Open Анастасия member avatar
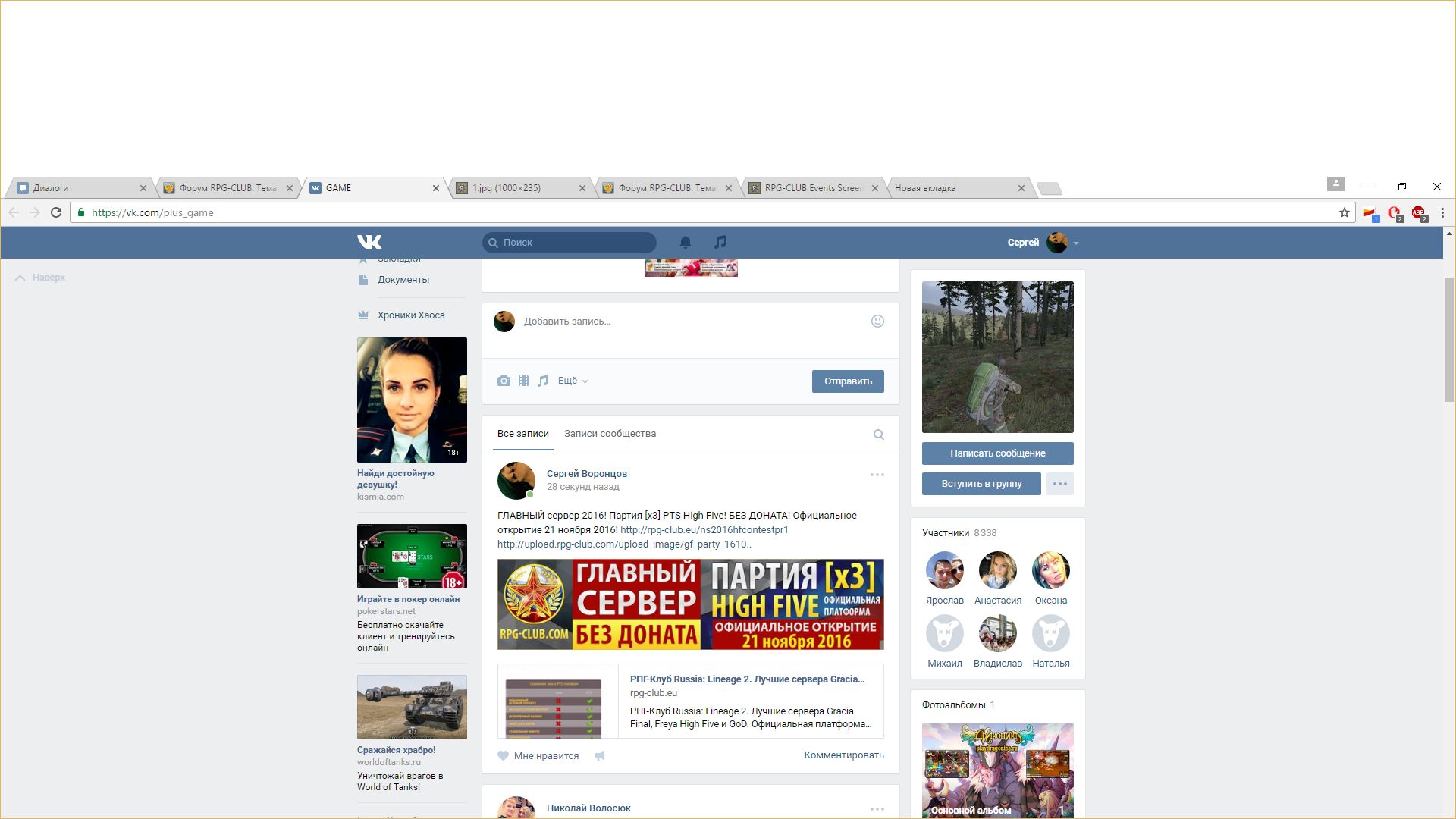This screenshot has width=1456, height=819. pyautogui.click(x=997, y=570)
